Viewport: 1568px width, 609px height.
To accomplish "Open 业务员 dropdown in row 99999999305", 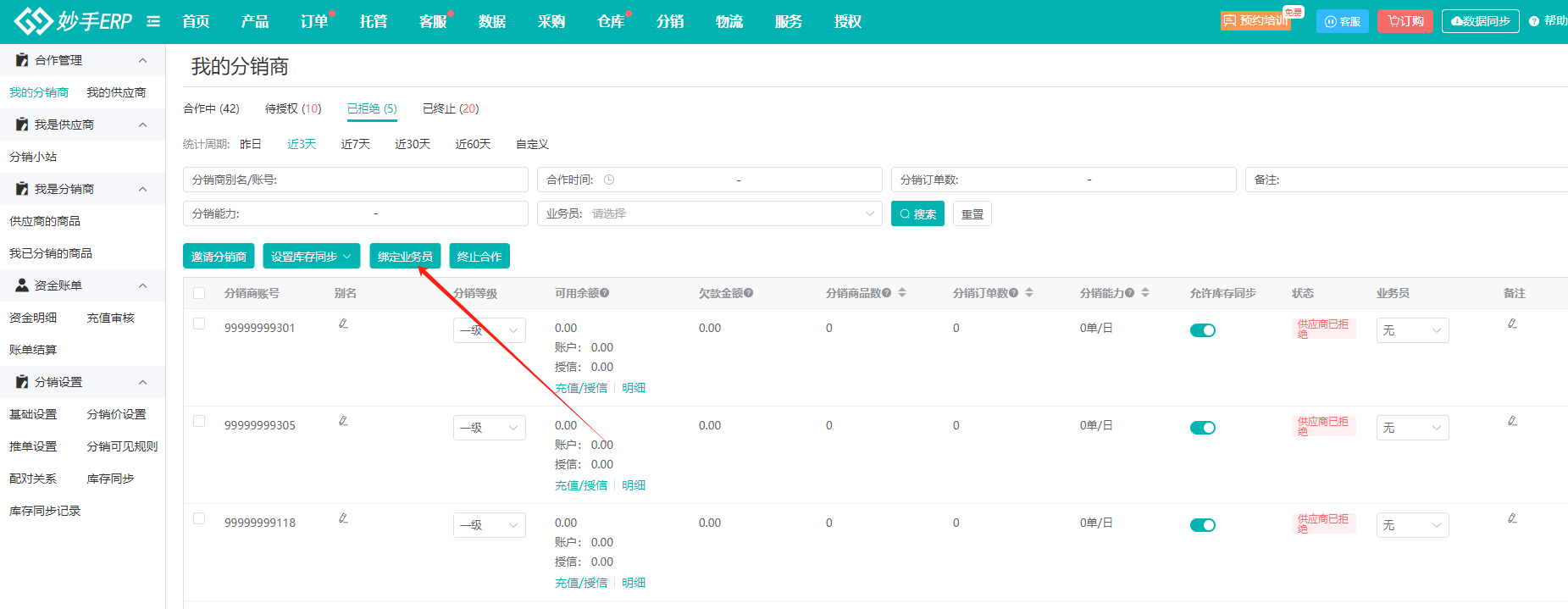I will click(x=1413, y=428).
